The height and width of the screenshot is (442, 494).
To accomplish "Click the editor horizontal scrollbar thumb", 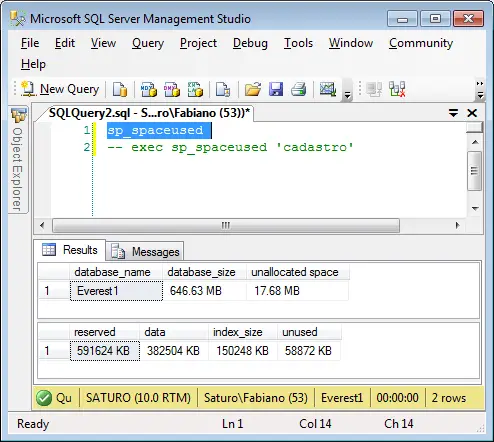I will 226,225.
